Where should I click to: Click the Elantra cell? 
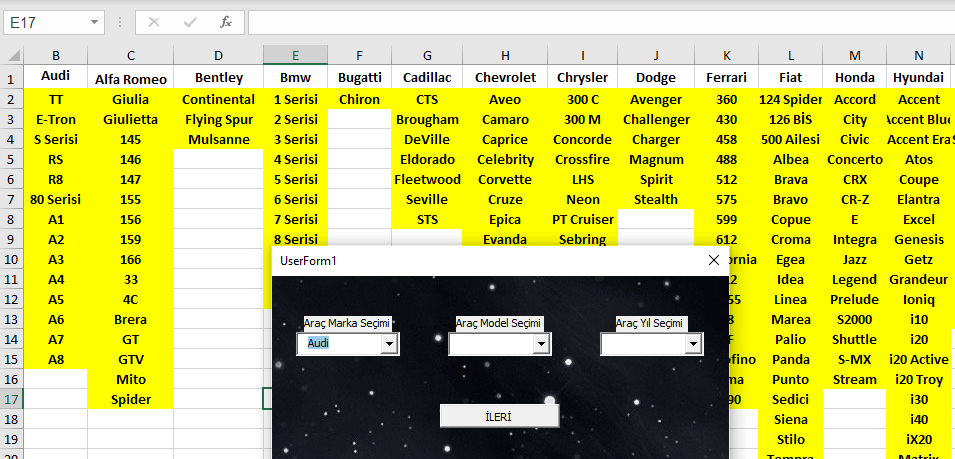coord(918,199)
